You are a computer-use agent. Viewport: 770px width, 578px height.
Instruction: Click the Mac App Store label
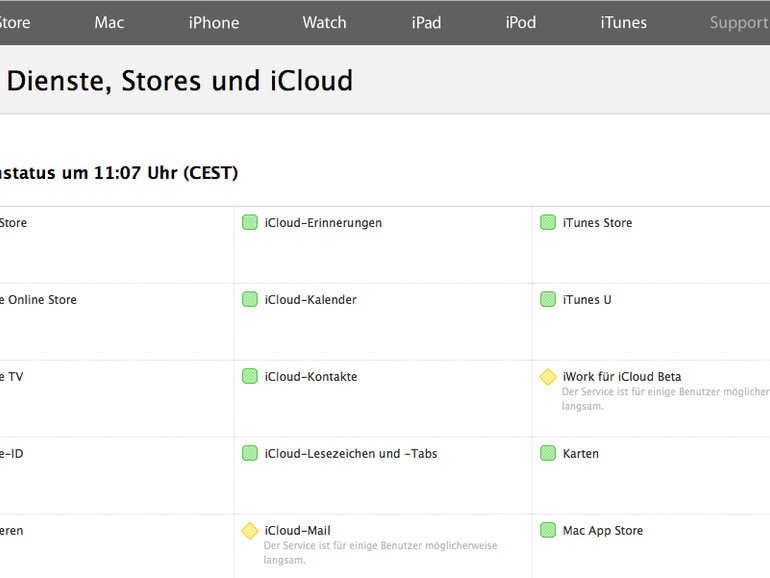pos(603,530)
